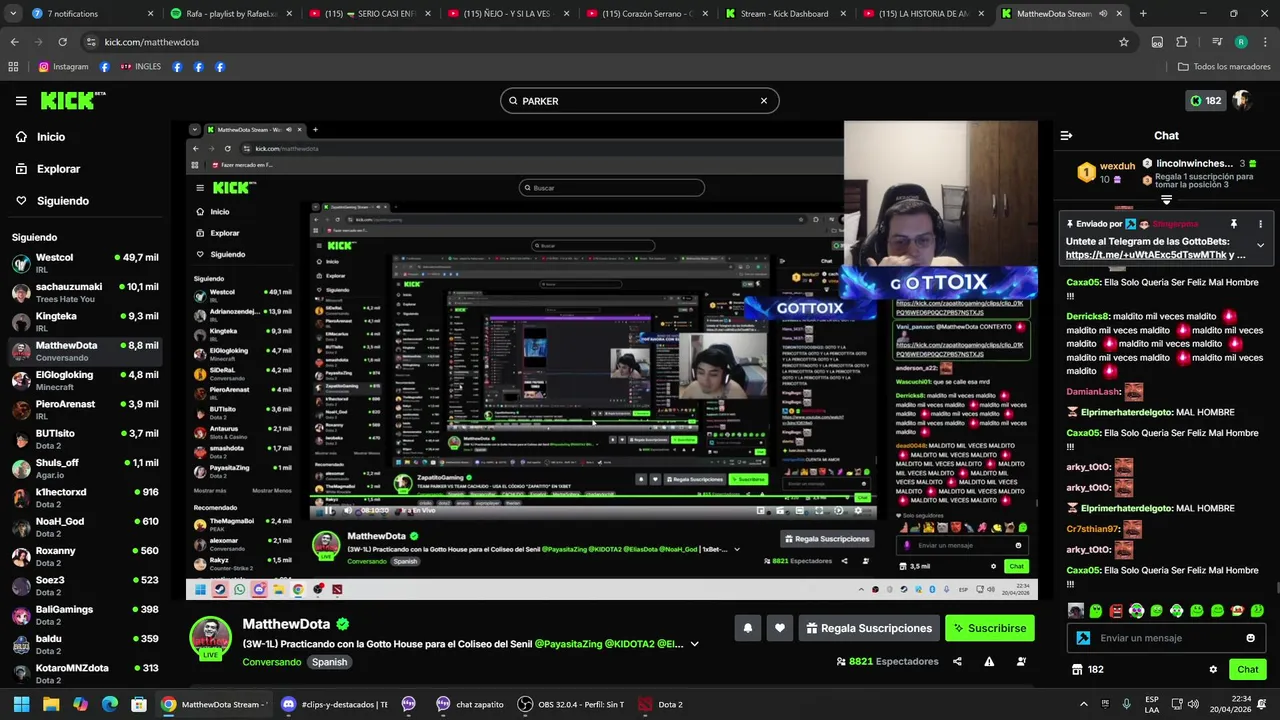
Task: Click the Enviar un mensaje field
Action: point(1165,638)
